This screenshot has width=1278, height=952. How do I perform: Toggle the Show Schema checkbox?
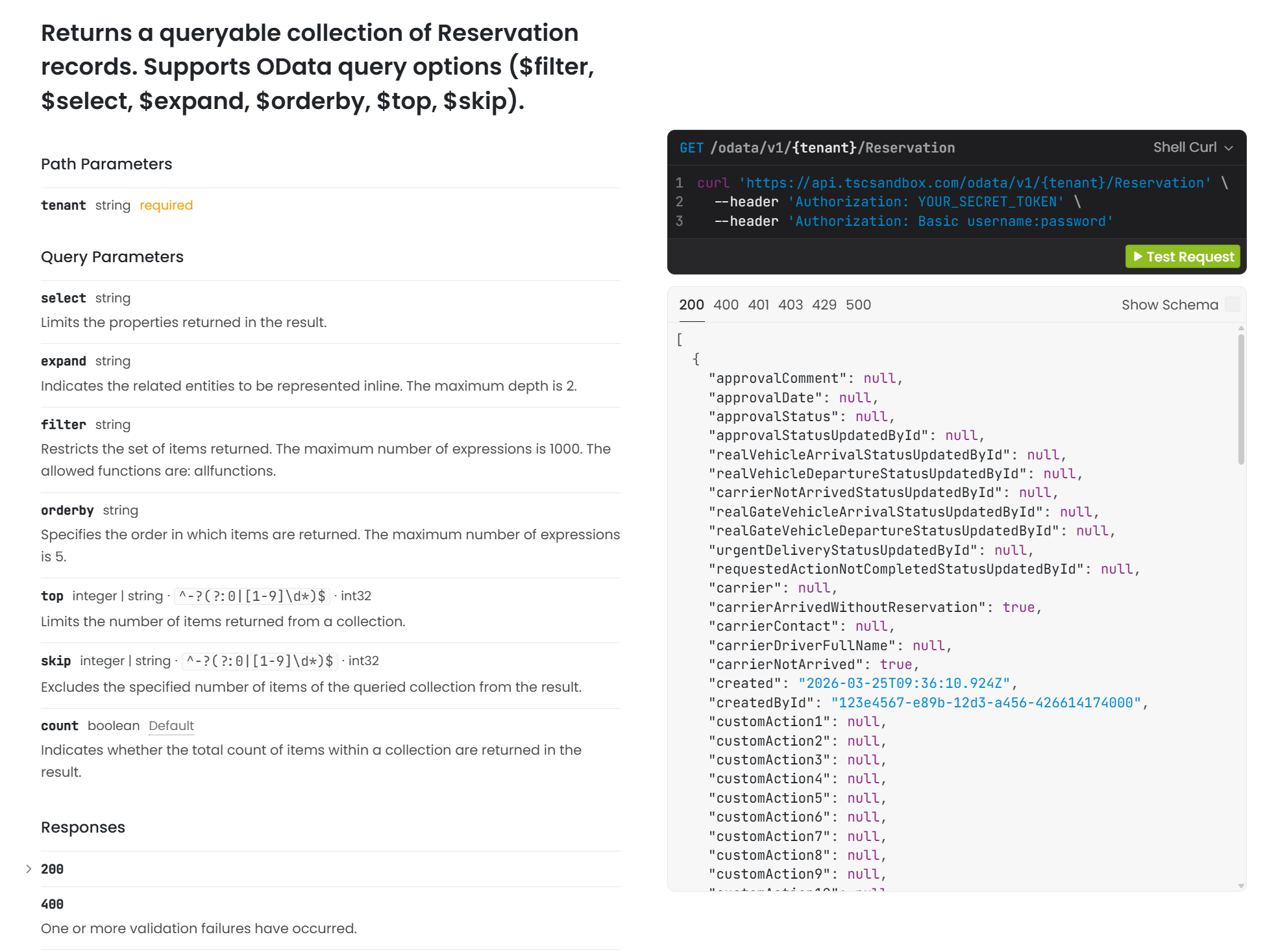(x=1232, y=304)
